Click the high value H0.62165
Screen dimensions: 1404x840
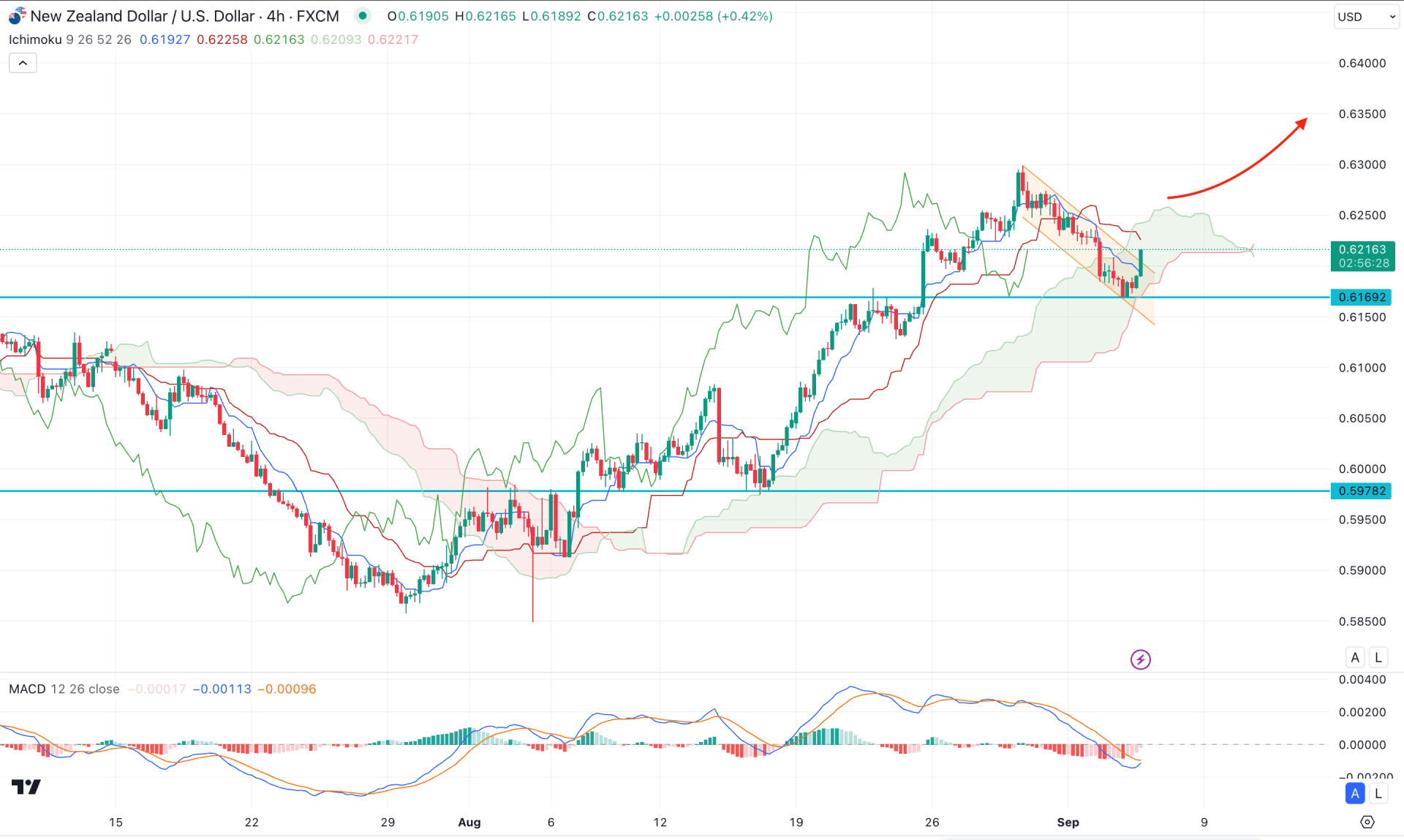[x=485, y=16]
